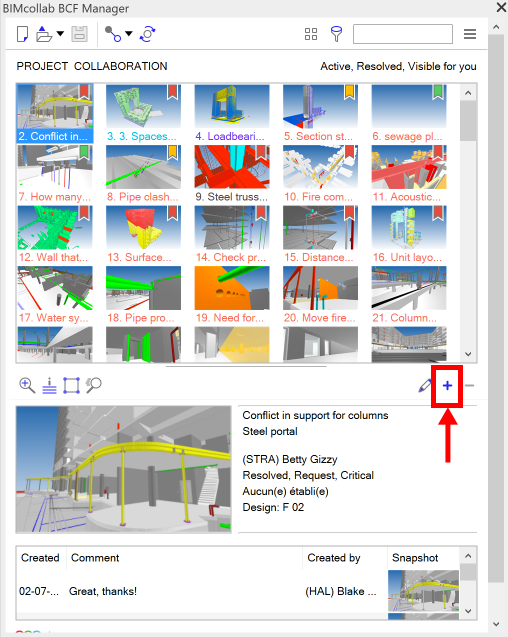Open the issue filter funnel
508x637 pixels.
(336, 34)
